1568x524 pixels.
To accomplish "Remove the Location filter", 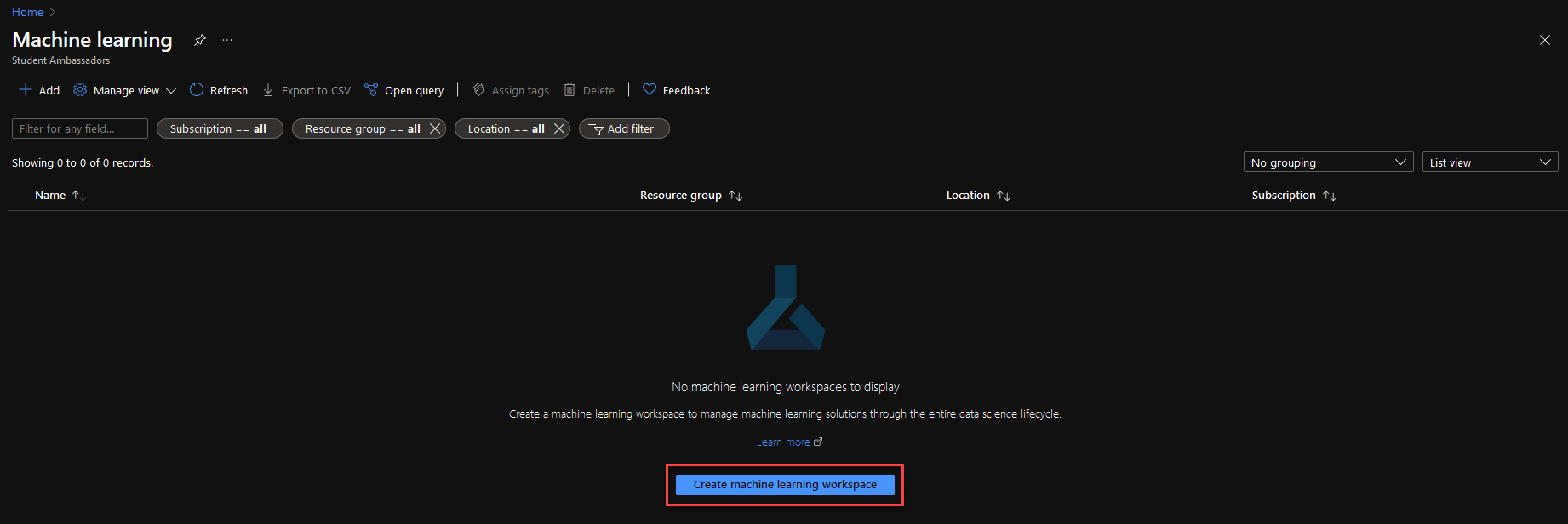I will pyautogui.click(x=559, y=128).
